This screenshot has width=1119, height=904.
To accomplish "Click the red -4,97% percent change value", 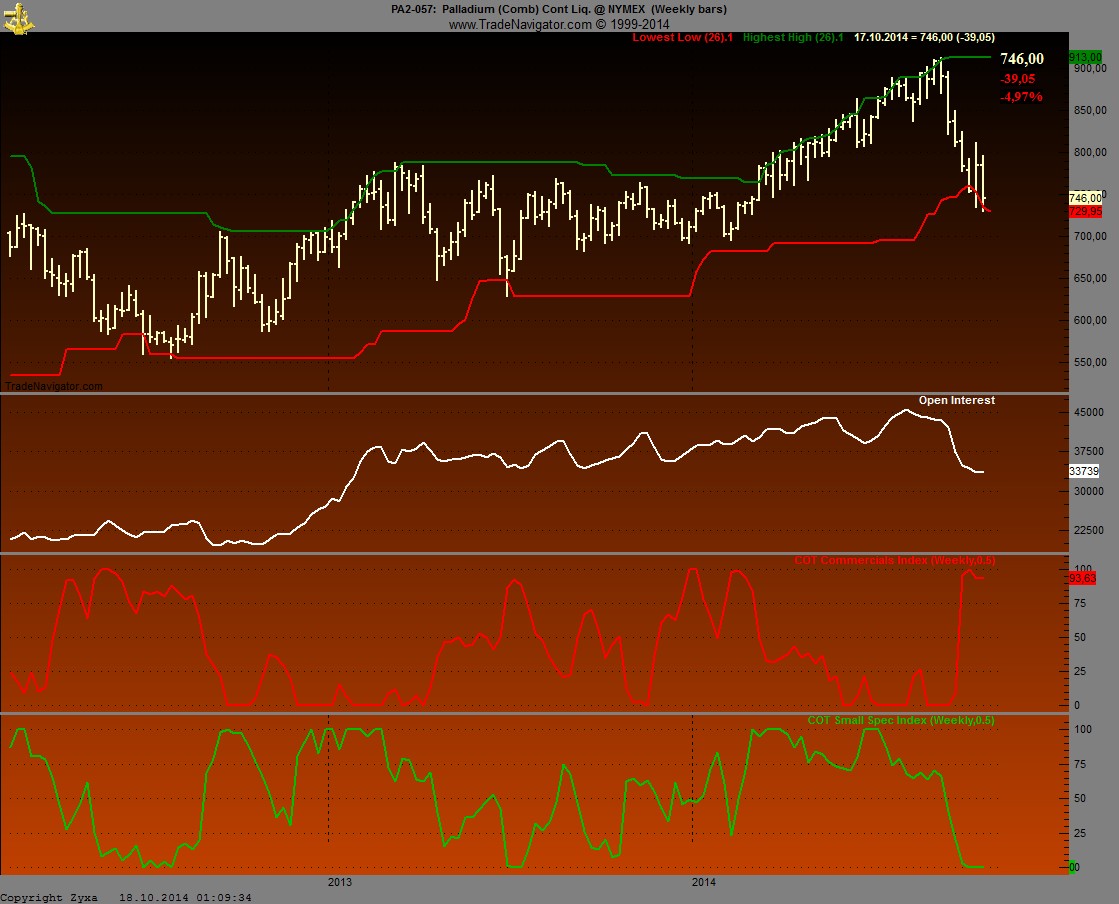I will click(1021, 96).
